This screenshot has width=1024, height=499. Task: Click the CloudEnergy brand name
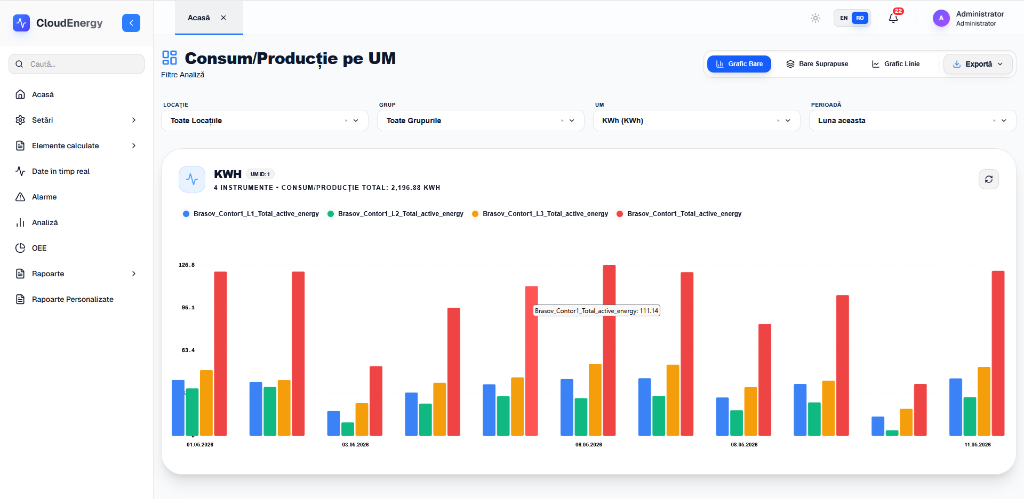(69, 23)
